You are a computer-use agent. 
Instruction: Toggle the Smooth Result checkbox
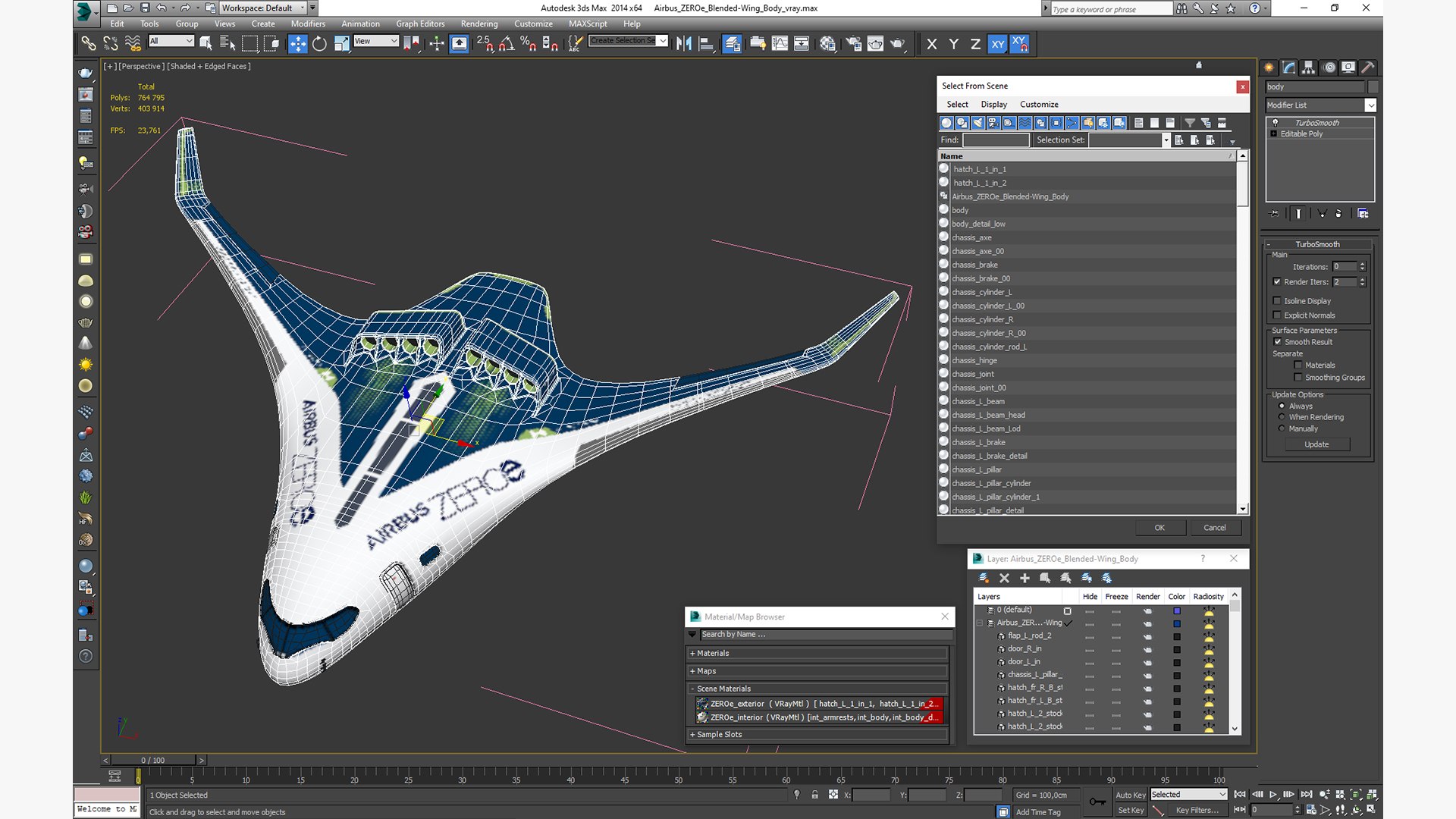coord(1278,341)
